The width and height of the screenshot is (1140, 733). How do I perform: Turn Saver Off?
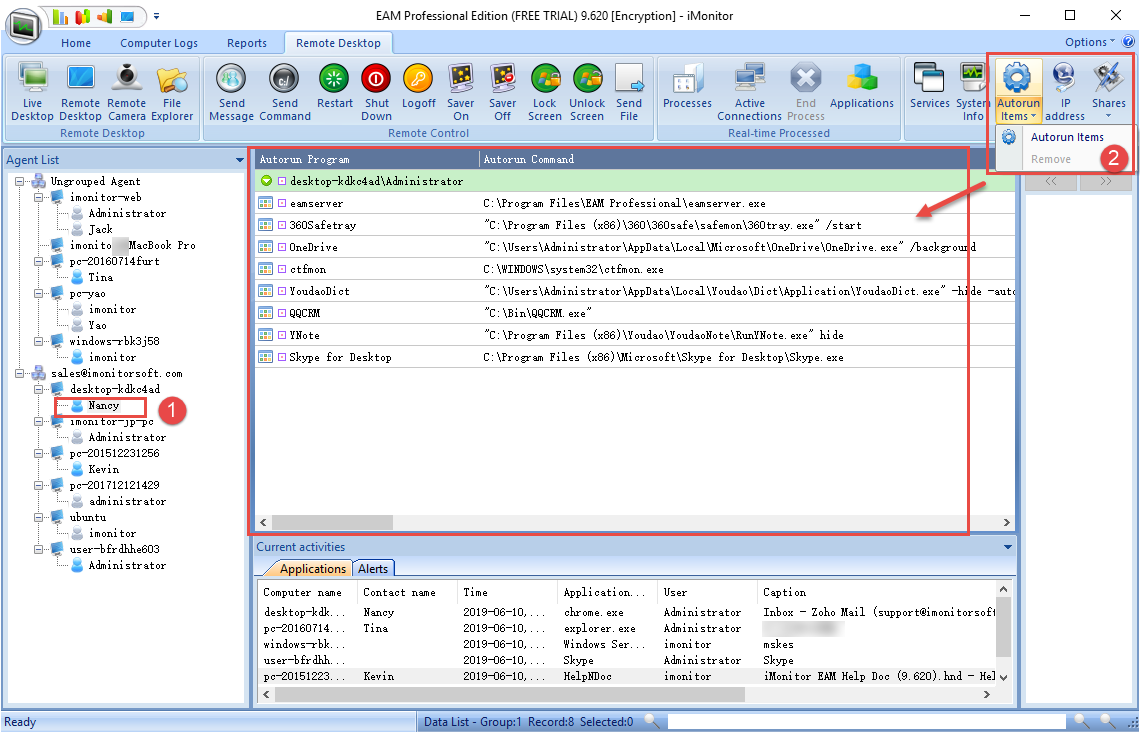click(502, 92)
